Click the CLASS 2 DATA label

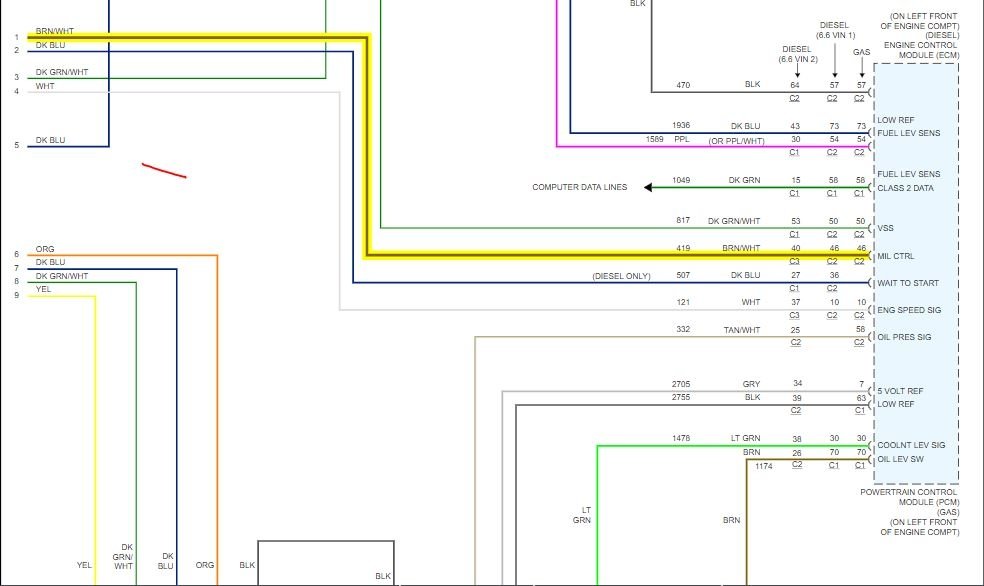[x=905, y=188]
